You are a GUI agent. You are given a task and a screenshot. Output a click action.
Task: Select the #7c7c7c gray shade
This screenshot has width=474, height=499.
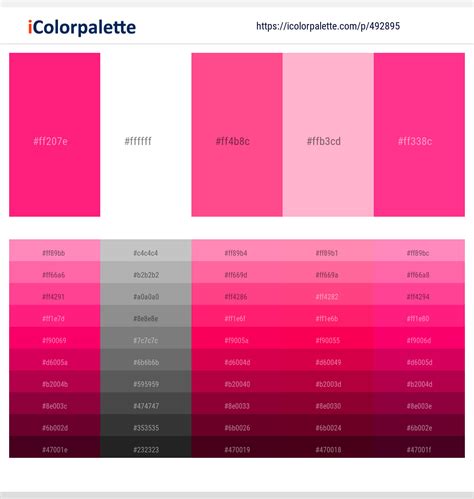click(x=146, y=338)
